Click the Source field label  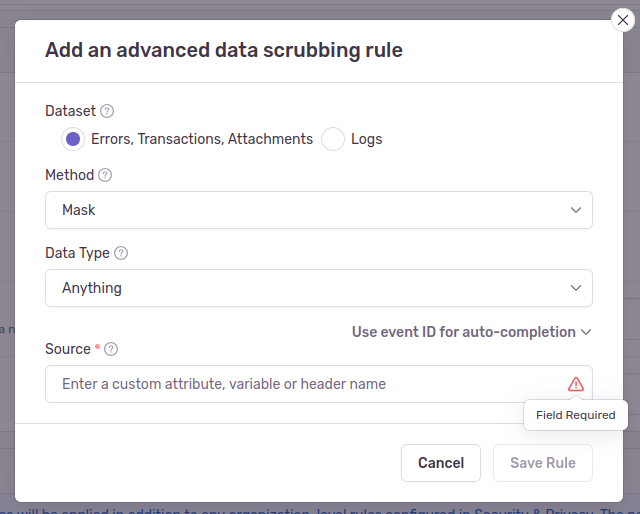coord(68,349)
